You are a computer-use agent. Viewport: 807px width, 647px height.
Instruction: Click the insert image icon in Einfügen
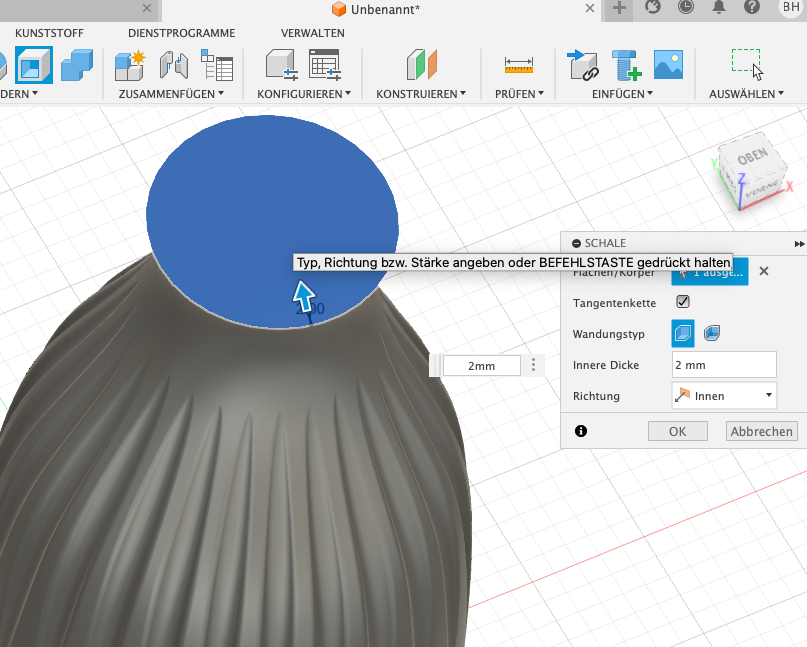coord(668,65)
